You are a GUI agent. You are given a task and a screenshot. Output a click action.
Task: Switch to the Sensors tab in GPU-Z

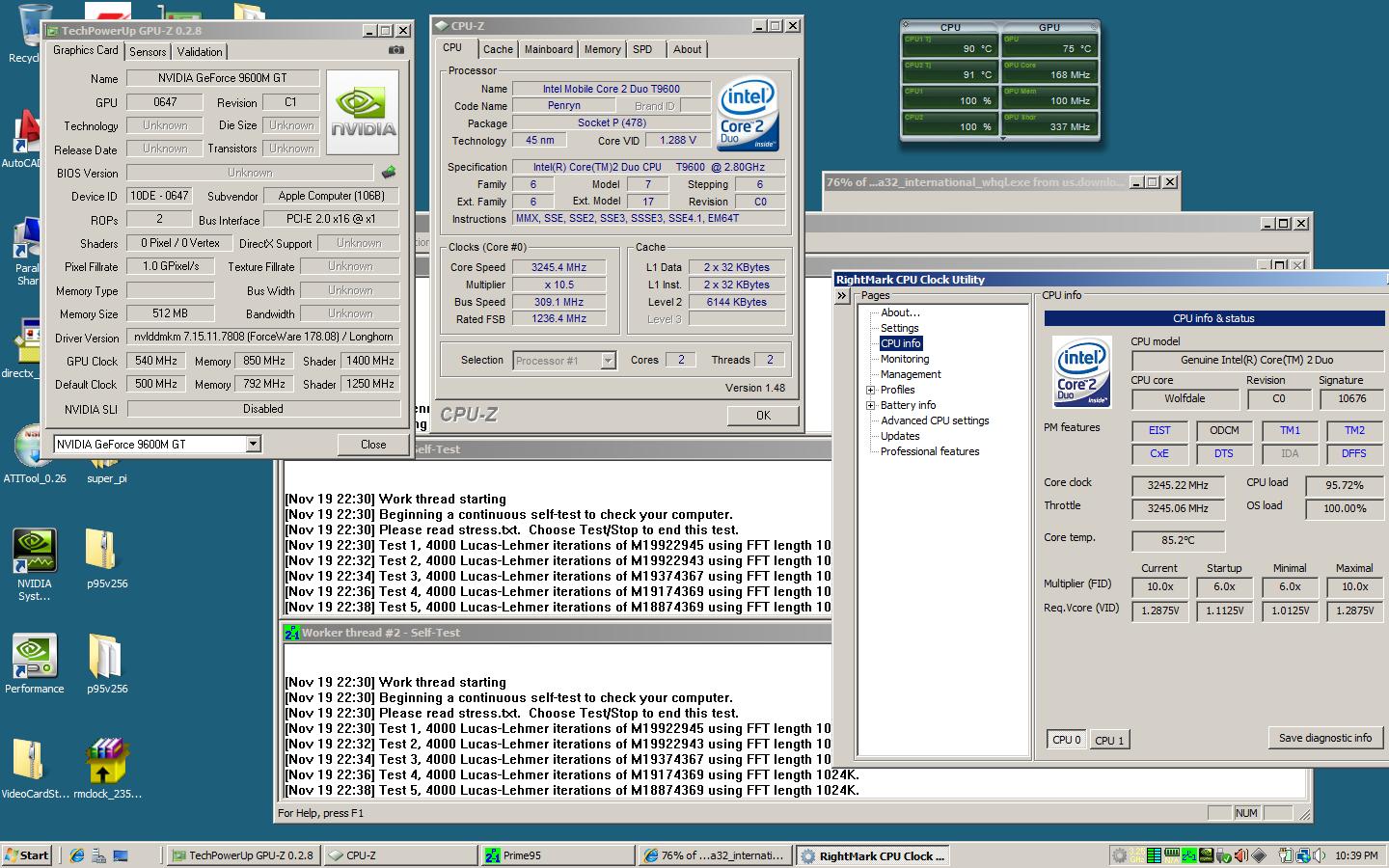(x=148, y=52)
